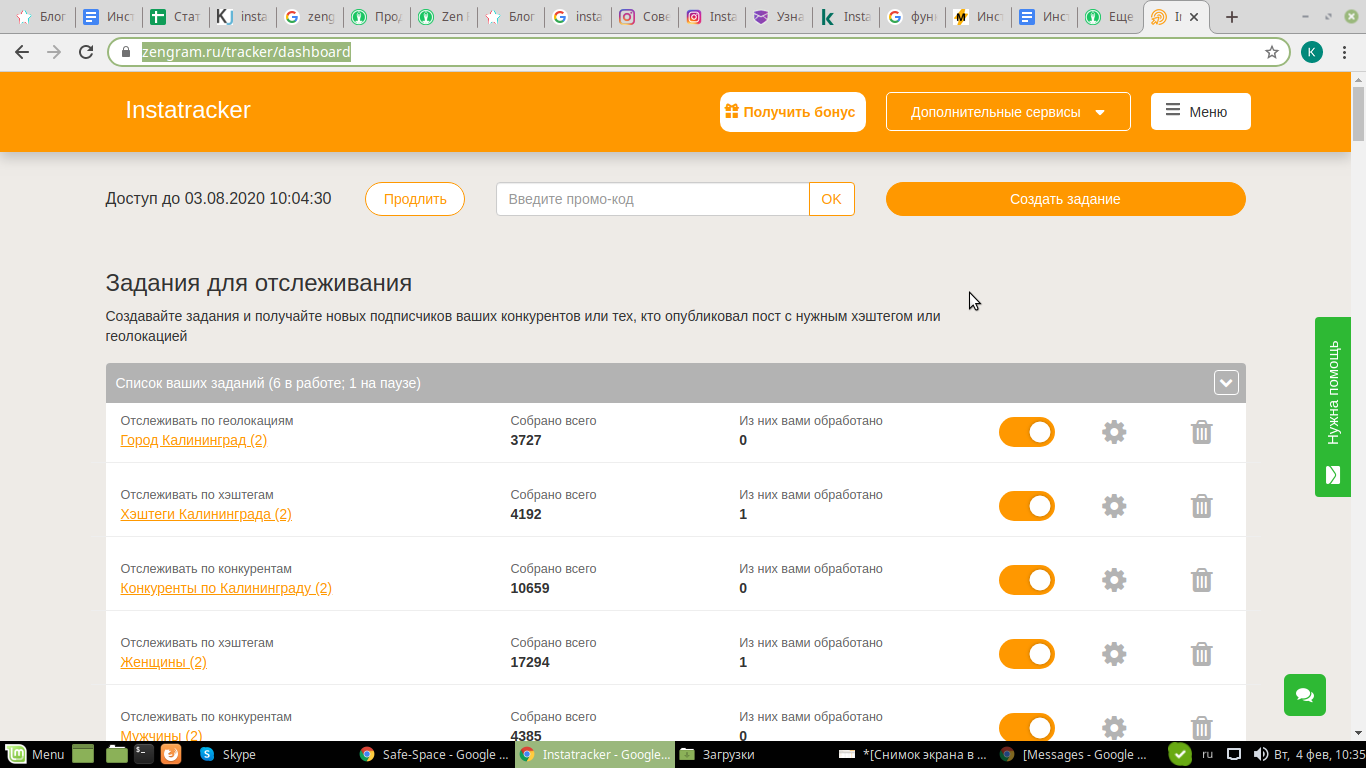Delete the Хэштеги Калининграда task via trash
The height and width of the screenshot is (768, 1366).
point(1202,506)
